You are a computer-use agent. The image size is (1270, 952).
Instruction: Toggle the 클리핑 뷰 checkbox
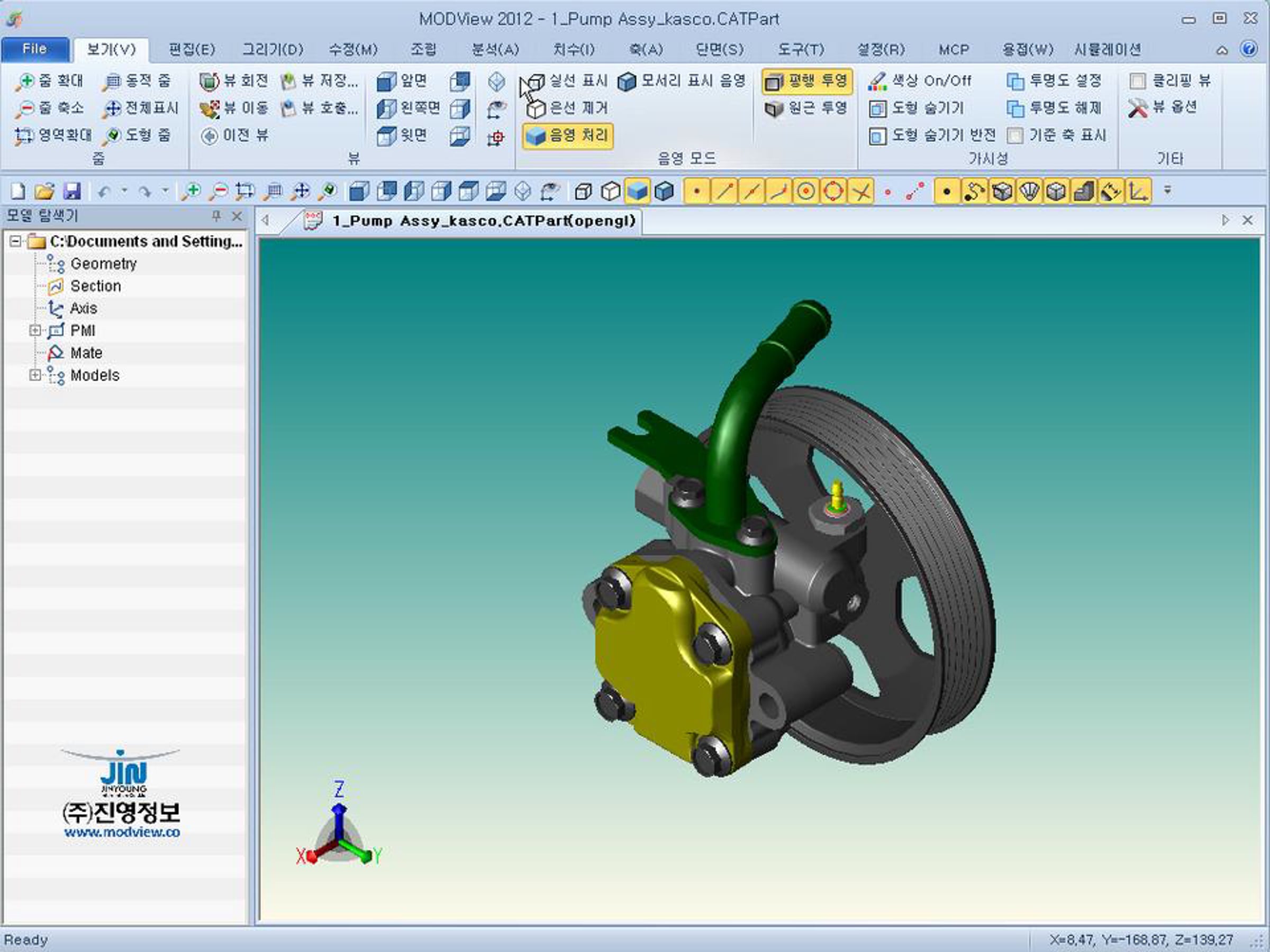[1137, 81]
